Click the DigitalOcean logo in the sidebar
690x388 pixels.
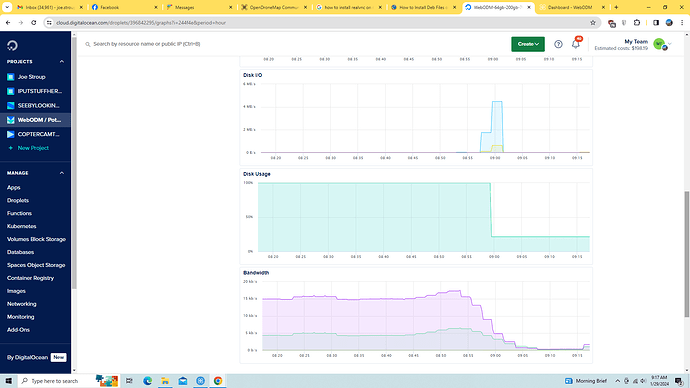[x=12, y=45]
